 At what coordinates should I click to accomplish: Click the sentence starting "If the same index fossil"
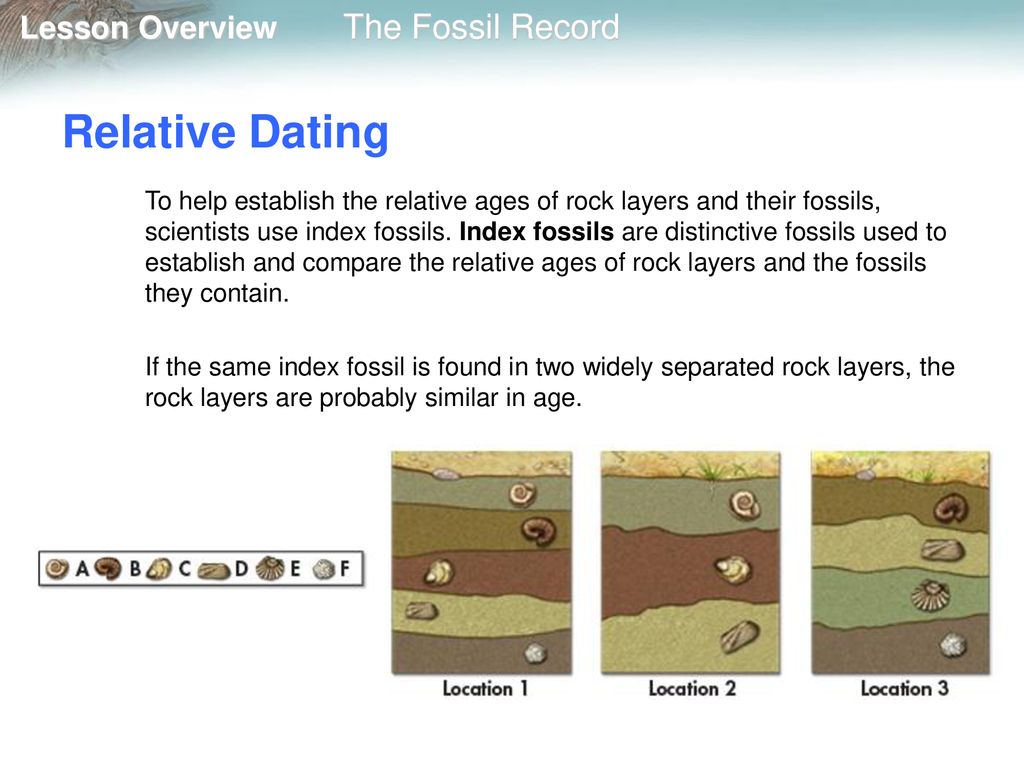pos(550,382)
